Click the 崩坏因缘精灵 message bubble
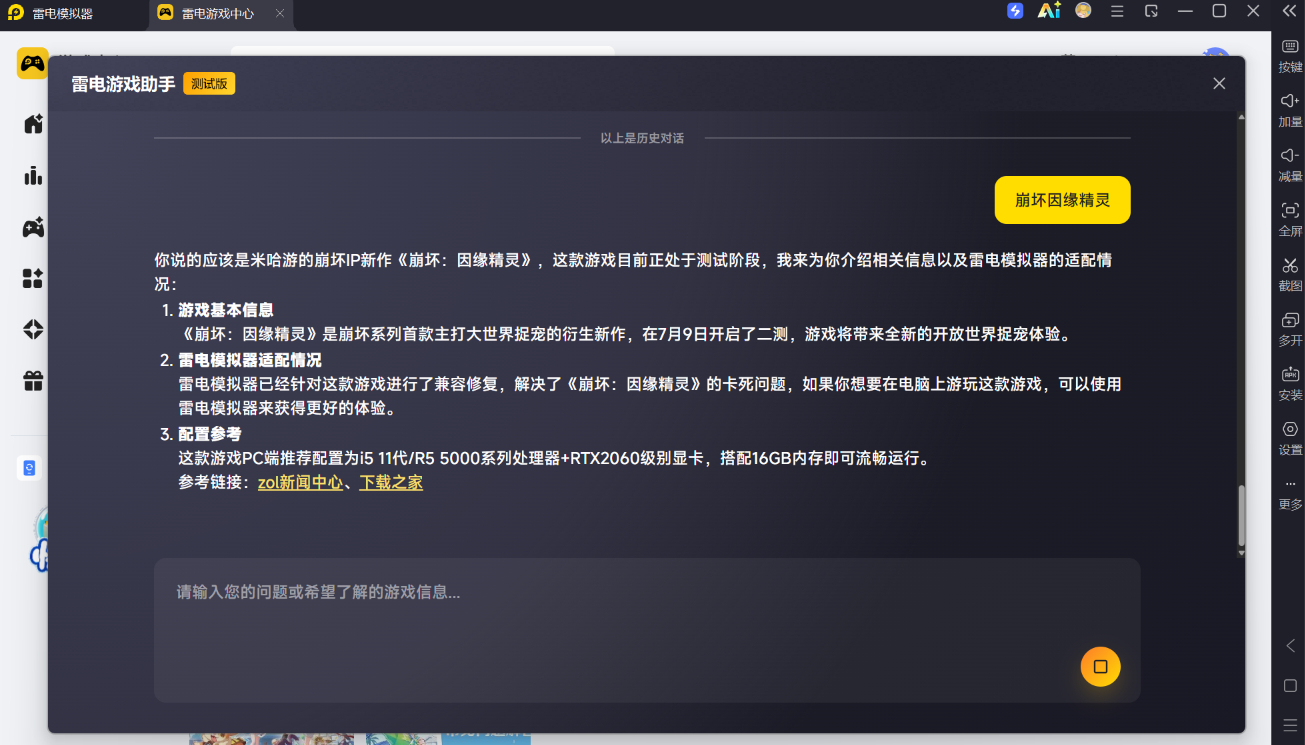The image size is (1305, 745). (x=1062, y=200)
